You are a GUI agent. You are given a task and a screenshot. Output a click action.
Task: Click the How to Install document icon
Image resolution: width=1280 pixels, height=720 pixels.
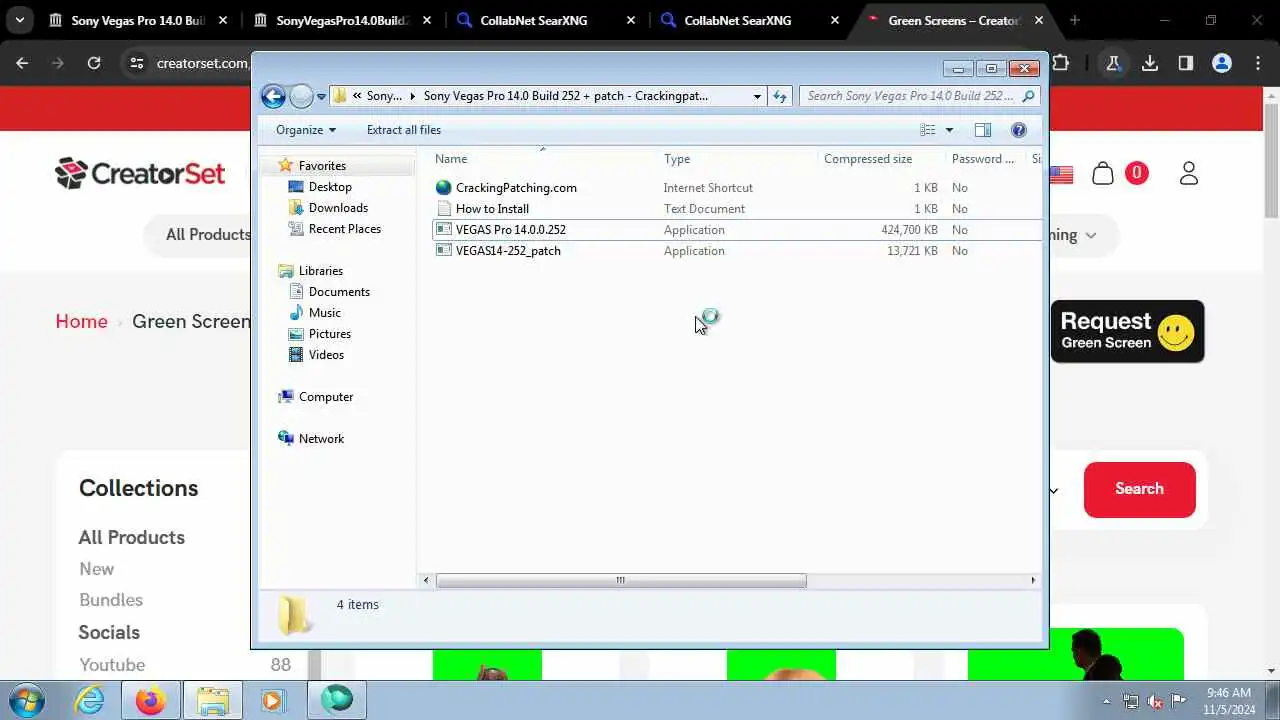(x=444, y=209)
